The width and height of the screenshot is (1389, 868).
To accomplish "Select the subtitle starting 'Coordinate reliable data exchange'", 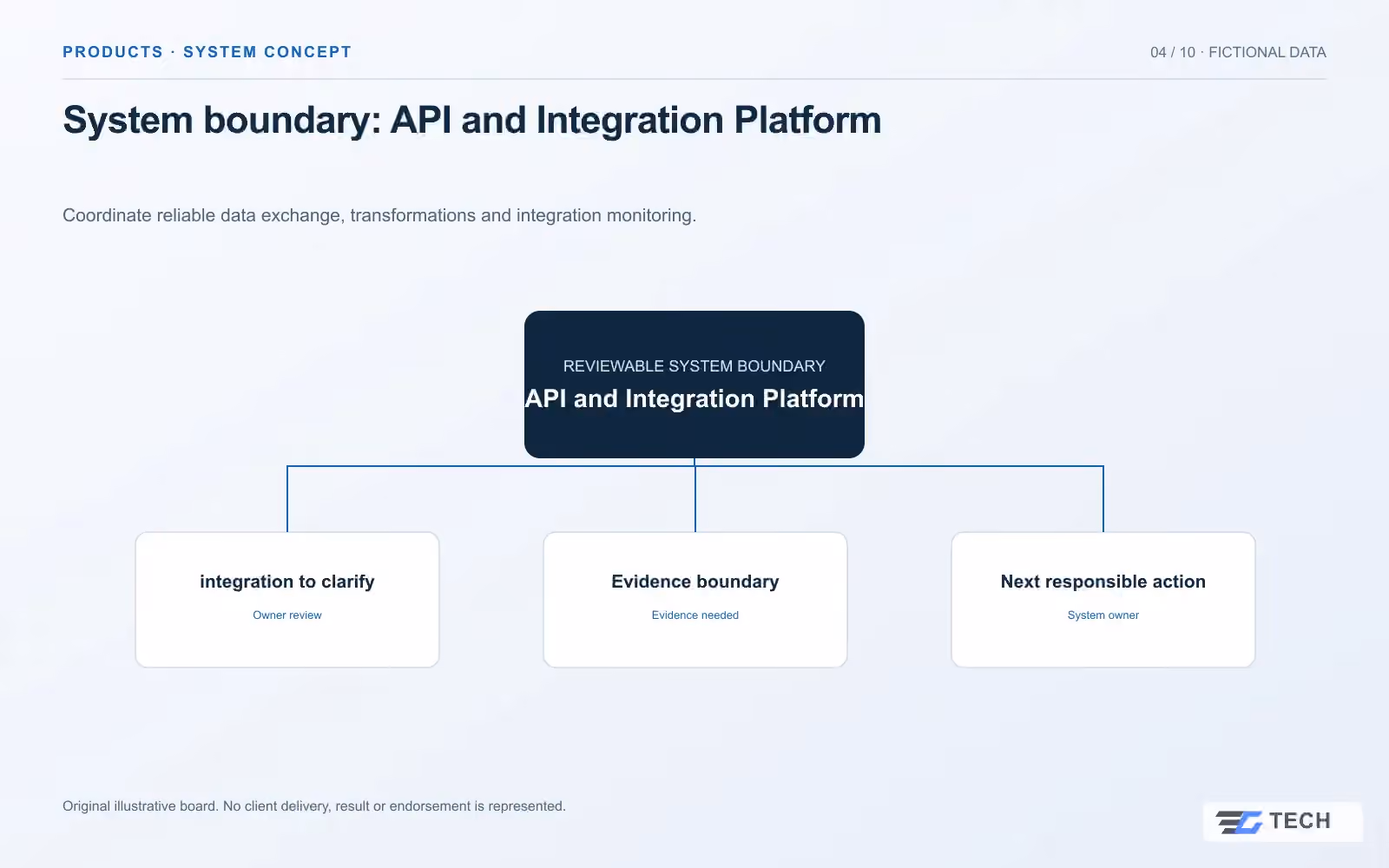I will [379, 215].
